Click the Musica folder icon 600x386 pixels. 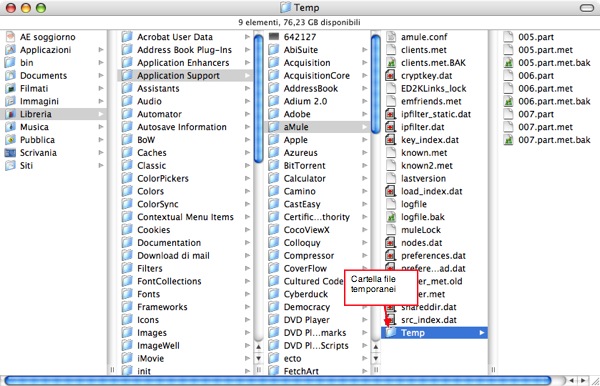coord(10,127)
